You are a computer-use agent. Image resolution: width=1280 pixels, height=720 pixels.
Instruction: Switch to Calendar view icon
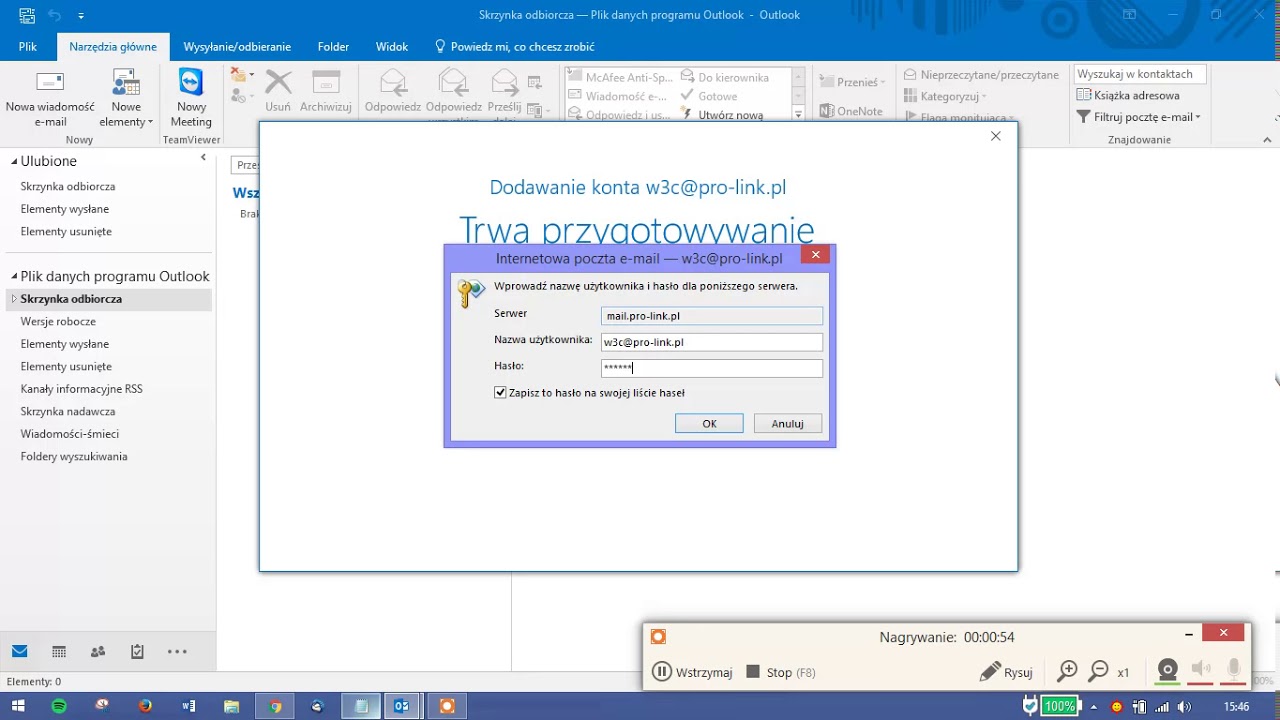[59, 651]
